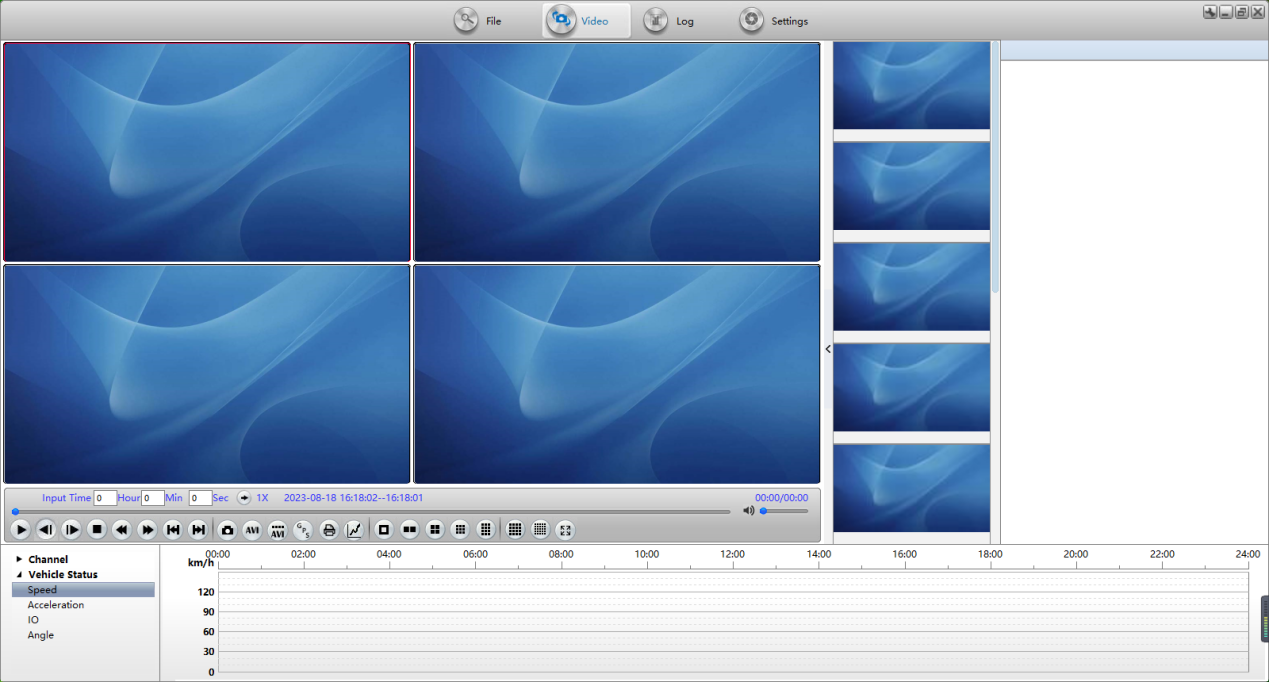Switch to single-window view layout

coord(384,530)
